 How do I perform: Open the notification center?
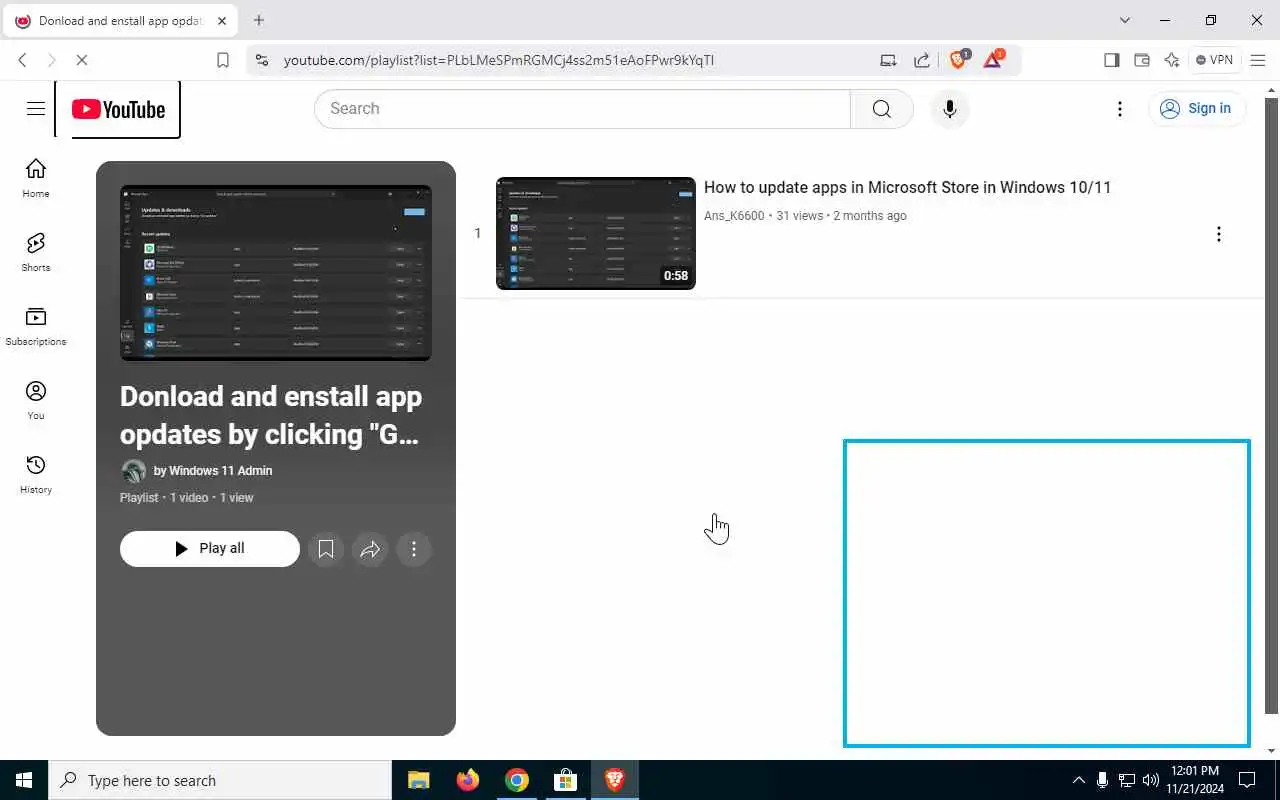pyautogui.click(x=1247, y=780)
